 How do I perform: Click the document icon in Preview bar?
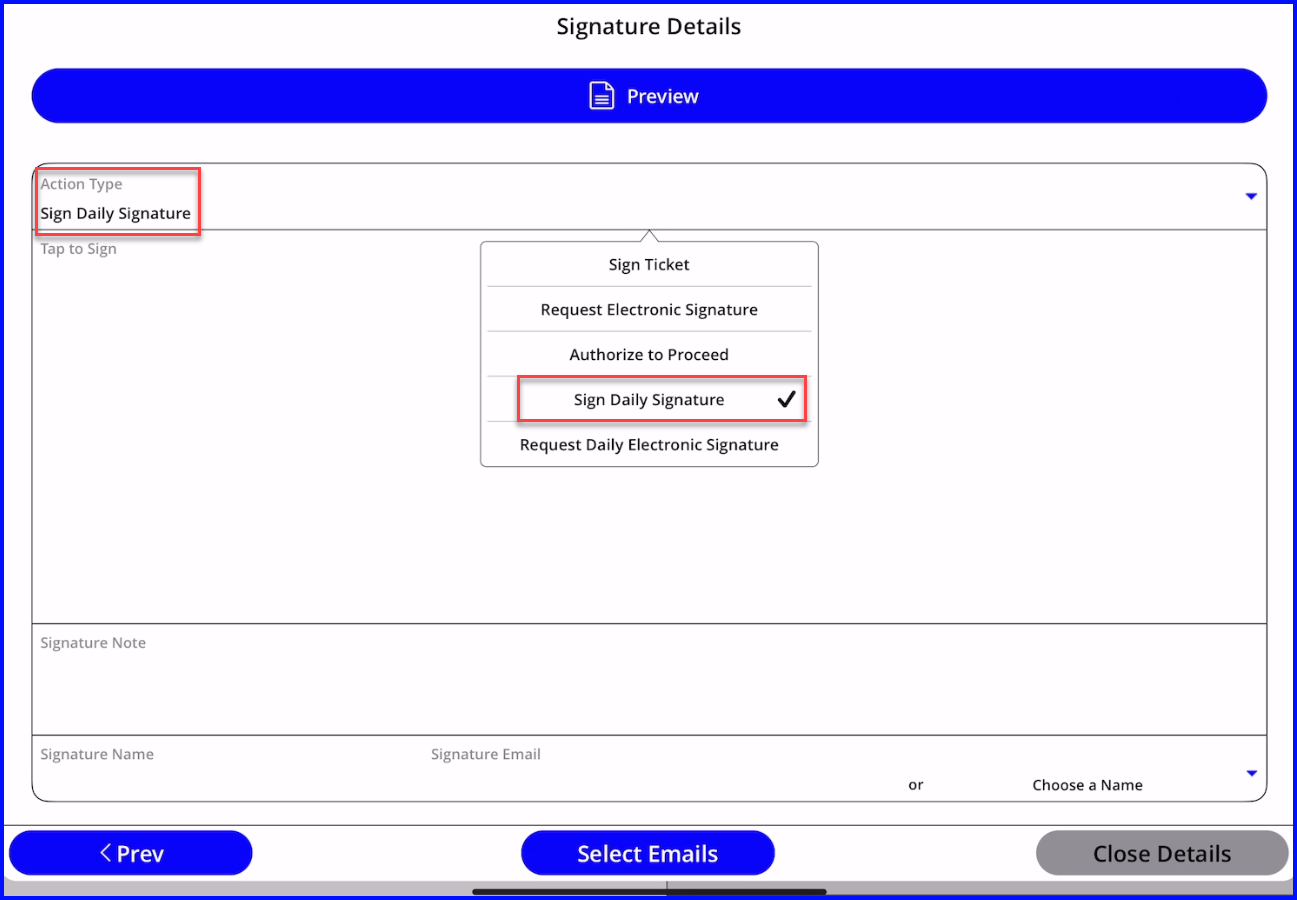click(x=601, y=96)
